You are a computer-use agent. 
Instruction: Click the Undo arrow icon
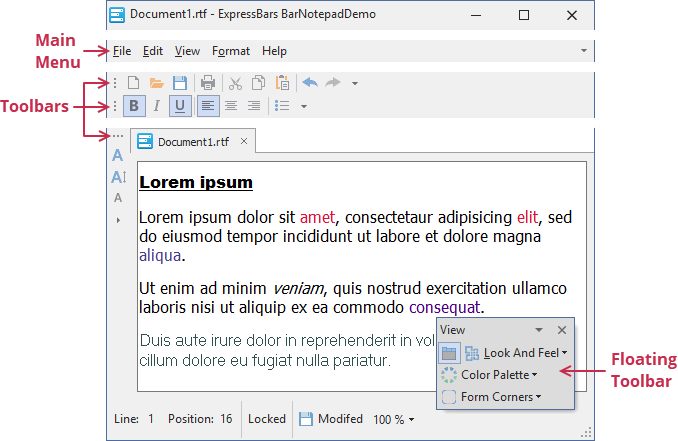(x=310, y=83)
